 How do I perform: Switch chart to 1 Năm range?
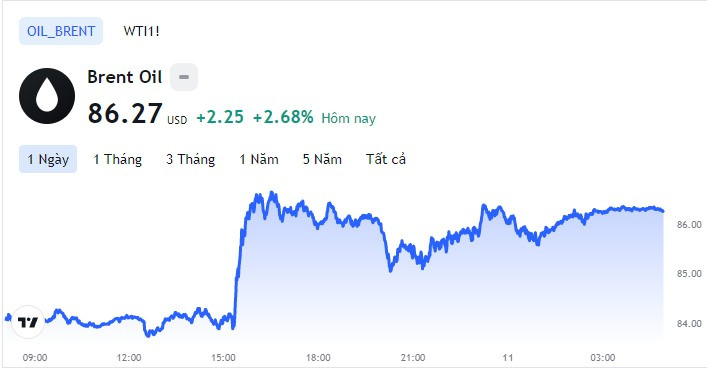pos(259,159)
